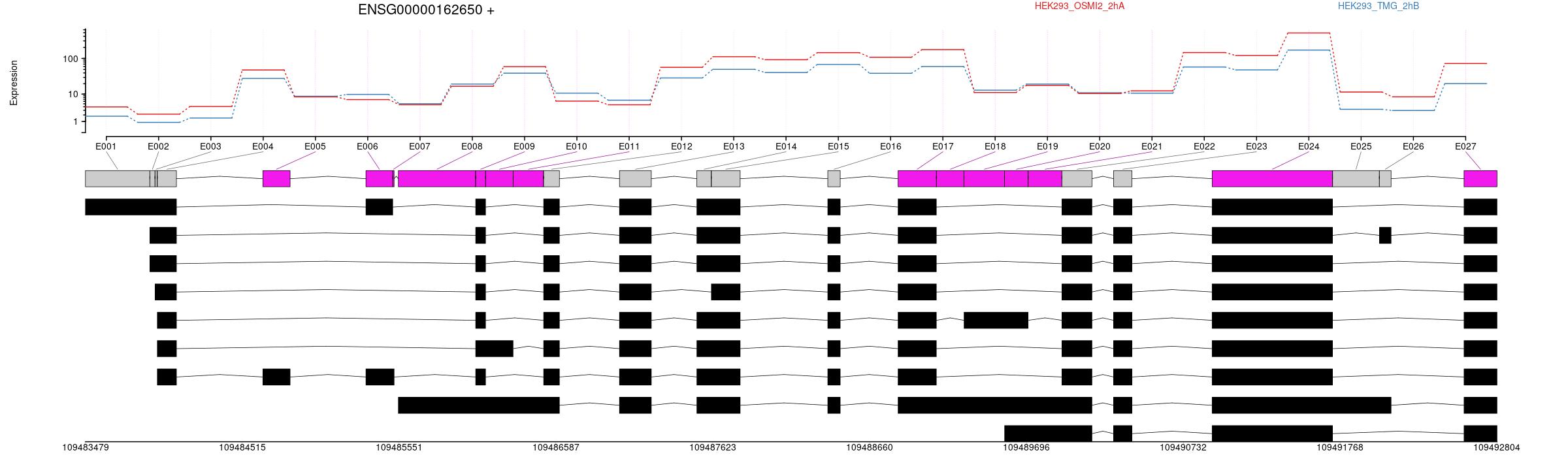Image resolution: width=1568 pixels, height=457 pixels.
Task: Click the first exon of the top transcript
Action: (x=131, y=207)
